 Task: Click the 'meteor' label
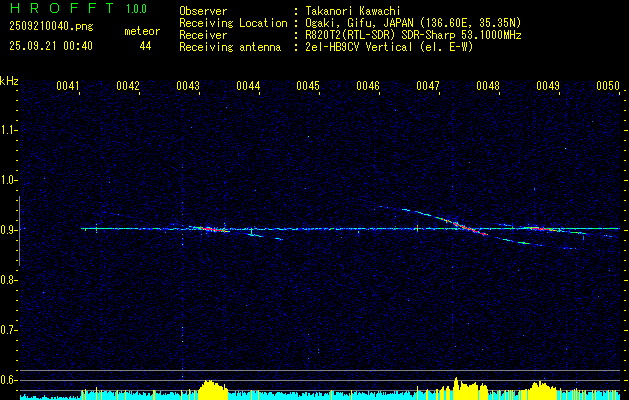[x=142, y=31]
